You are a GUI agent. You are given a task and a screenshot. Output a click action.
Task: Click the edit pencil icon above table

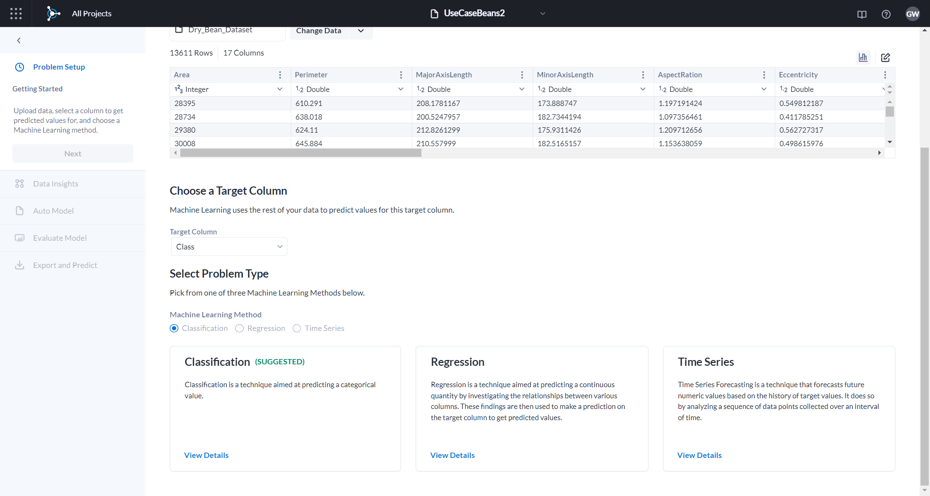(x=886, y=58)
